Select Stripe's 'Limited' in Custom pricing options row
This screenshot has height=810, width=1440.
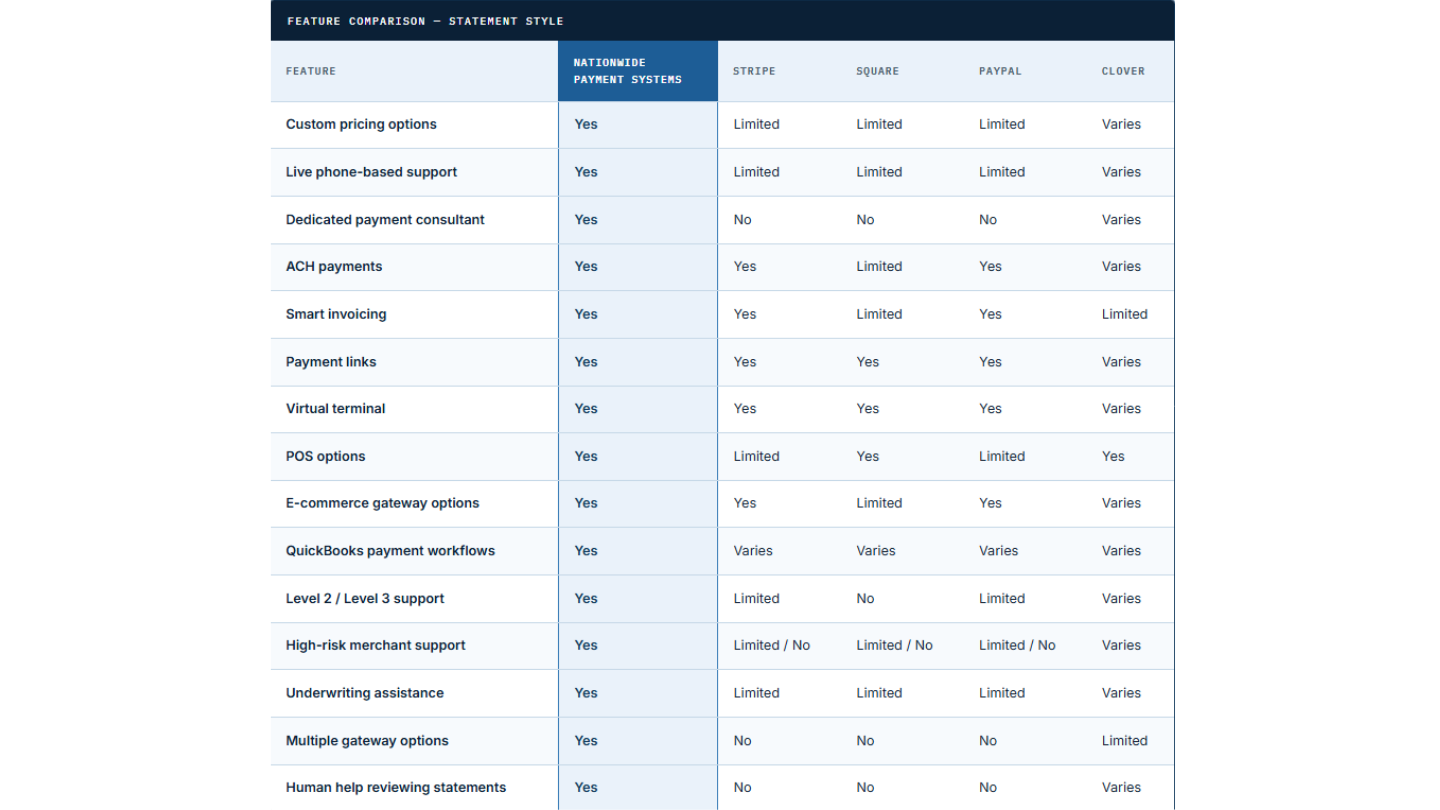(x=756, y=124)
